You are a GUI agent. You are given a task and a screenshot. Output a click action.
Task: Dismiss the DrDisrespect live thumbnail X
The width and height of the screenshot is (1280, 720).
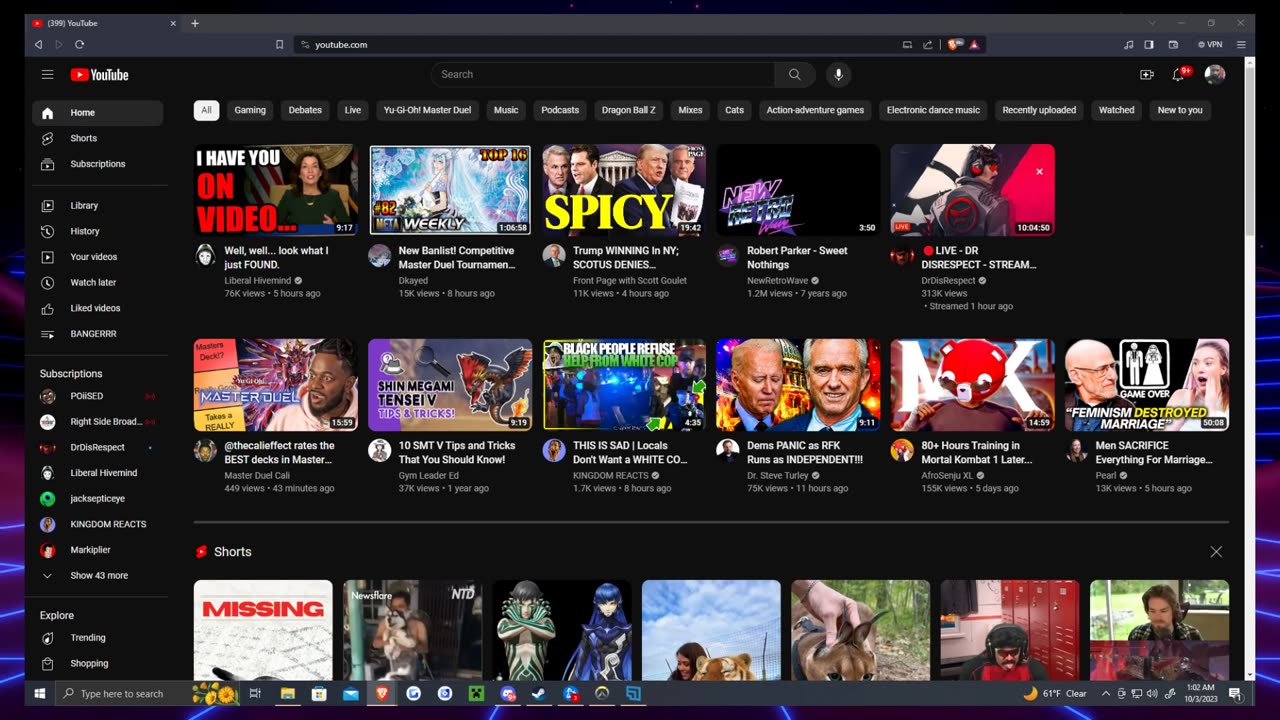1039,172
